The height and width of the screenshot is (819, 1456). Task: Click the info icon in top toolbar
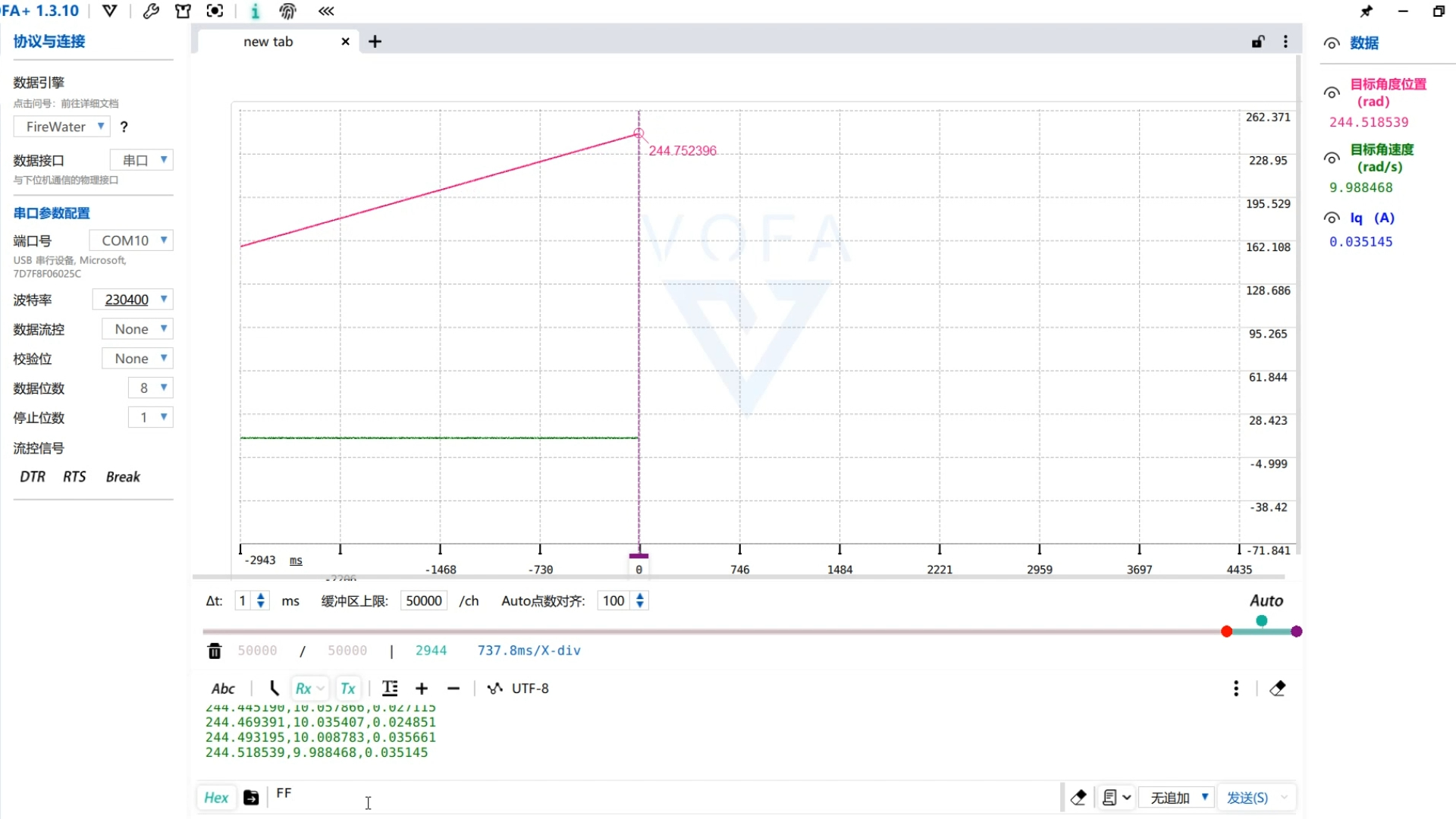255,11
